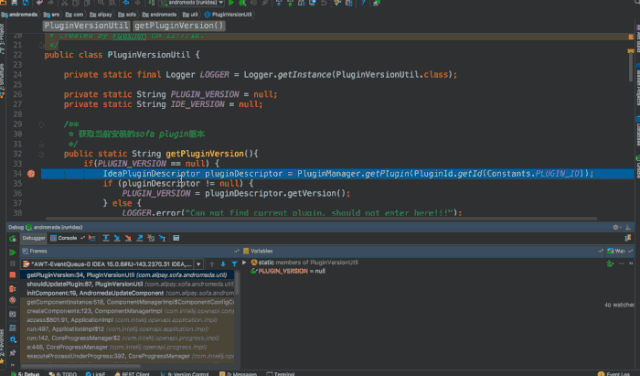Stop the debug session red square
This screenshot has width=640, height=376.
click(13, 275)
